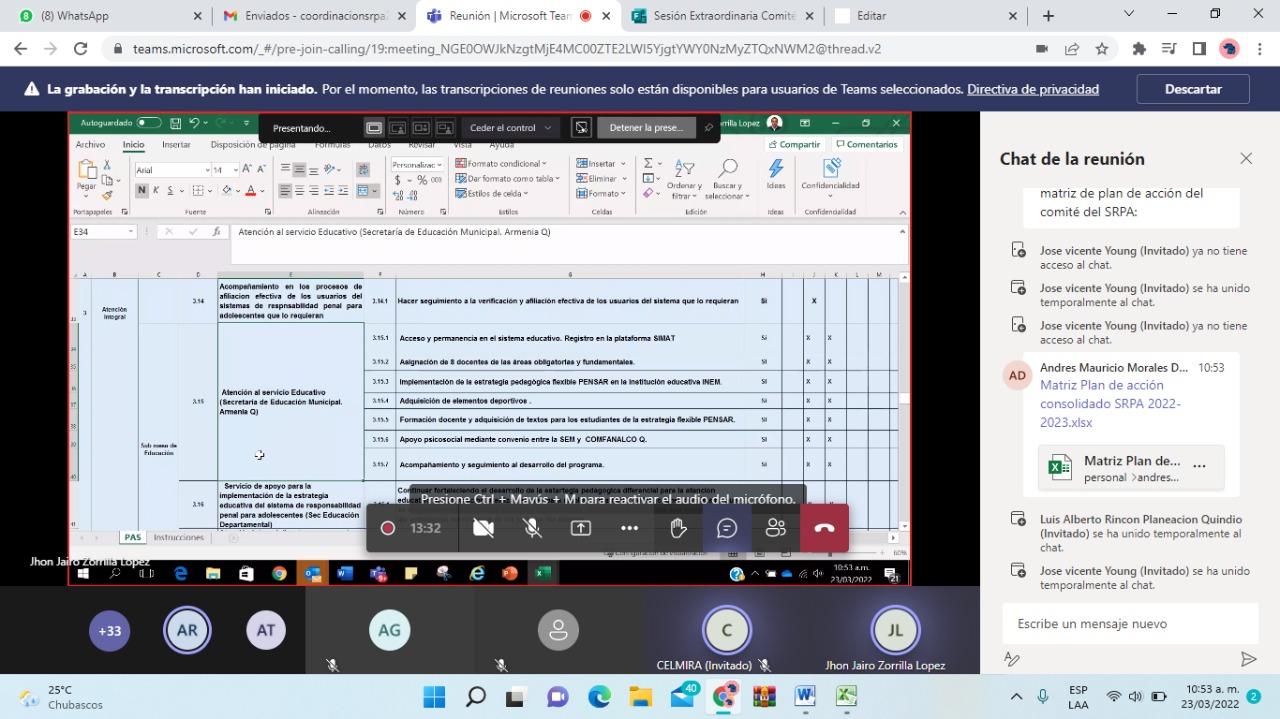This screenshot has height=719, width=1280.
Task: Open Insertar ribbon tab in Excel
Action: point(176,145)
